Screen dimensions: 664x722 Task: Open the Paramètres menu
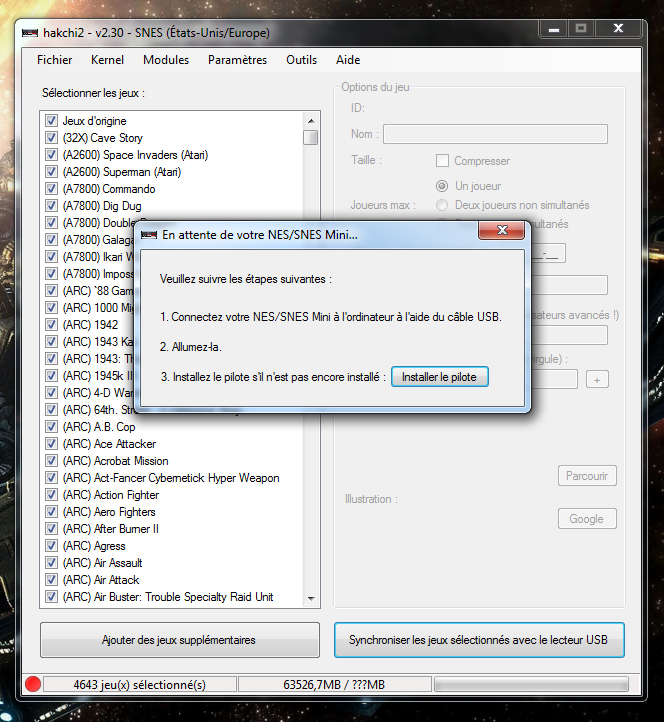click(237, 60)
